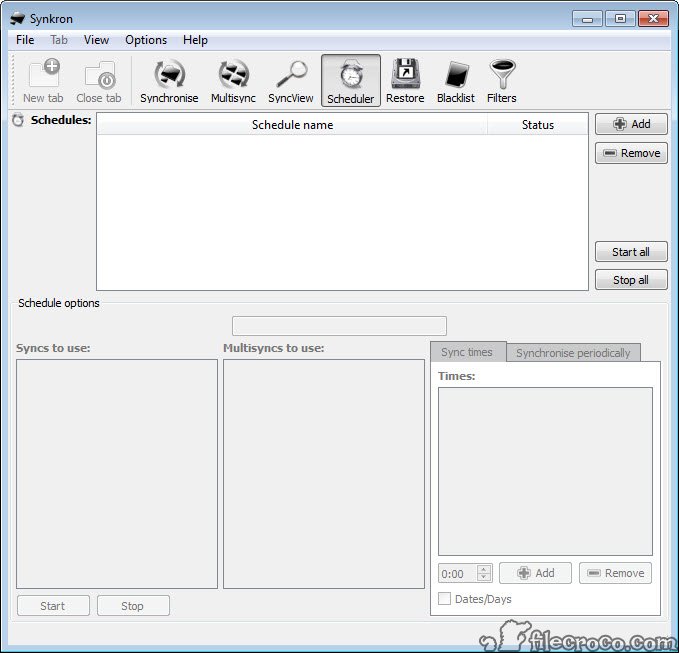Open a New tab from the toolbar

point(43,81)
